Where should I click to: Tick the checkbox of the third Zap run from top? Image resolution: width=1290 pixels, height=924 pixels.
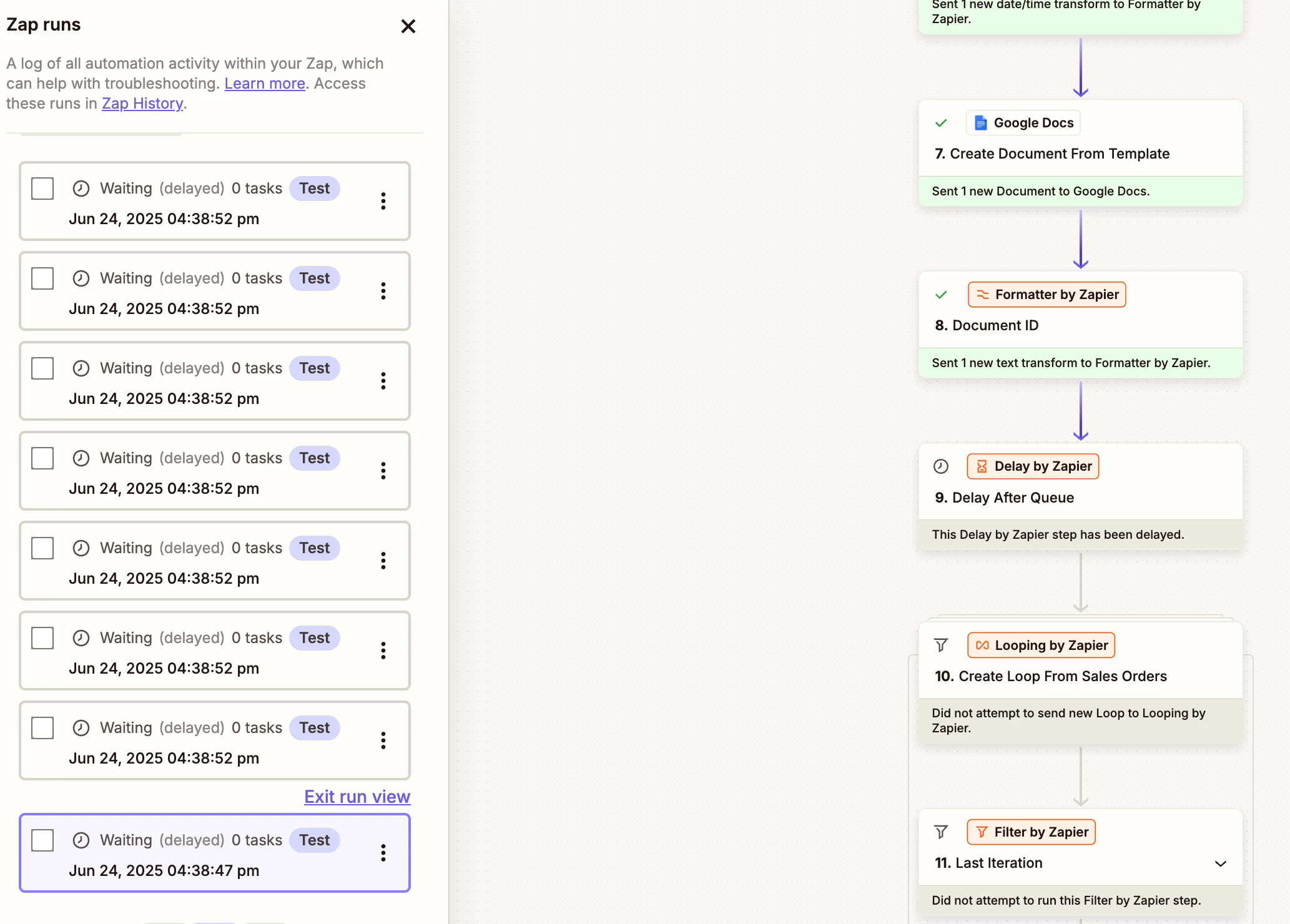(42, 368)
